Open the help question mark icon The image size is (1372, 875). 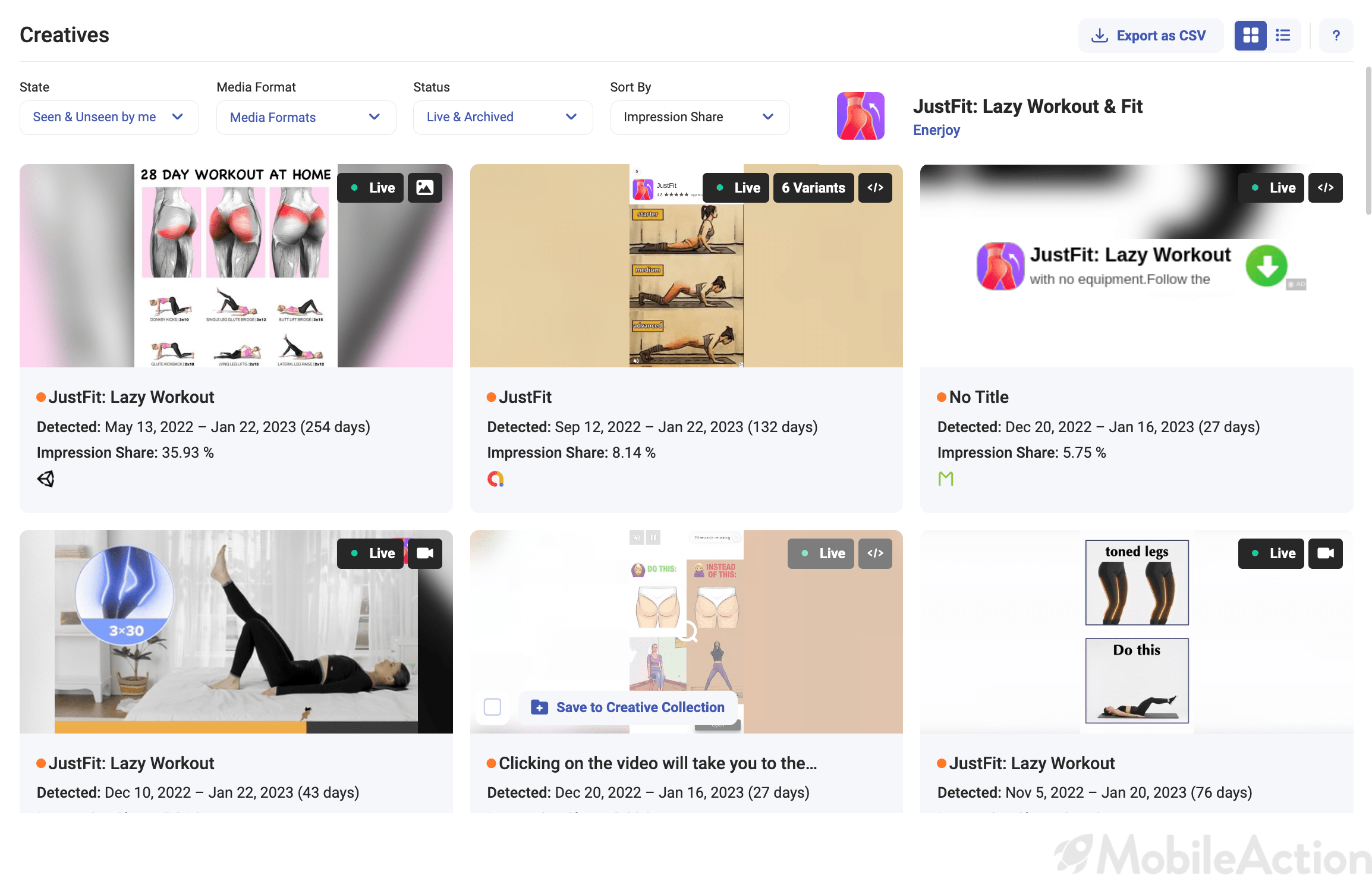click(1336, 36)
